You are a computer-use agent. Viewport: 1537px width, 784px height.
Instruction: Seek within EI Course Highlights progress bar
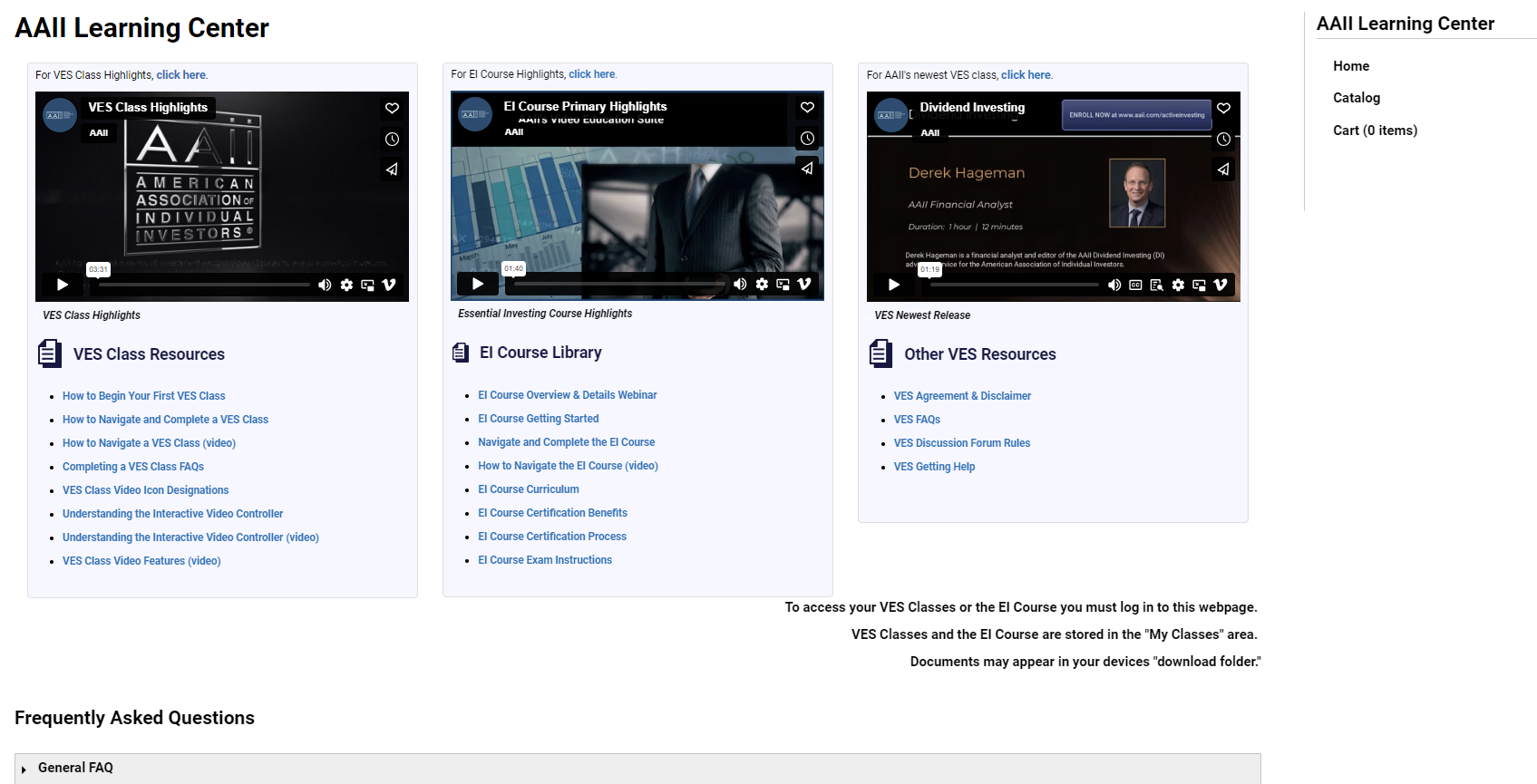[x=620, y=284]
